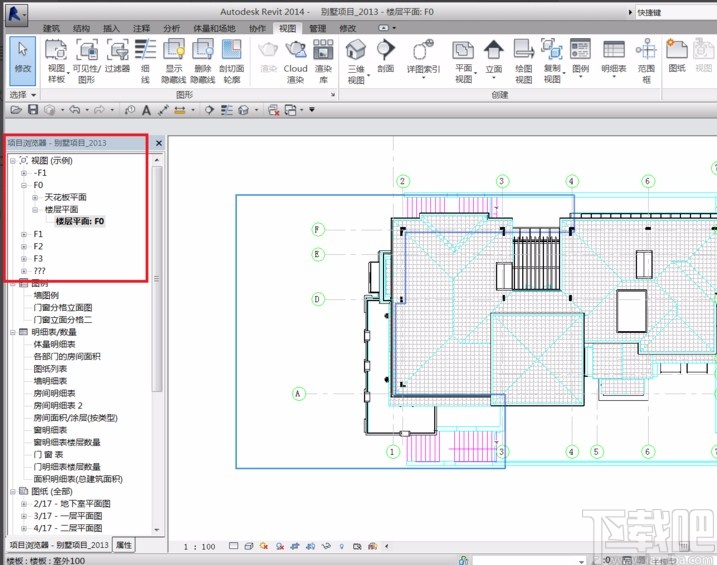Image resolution: width=717 pixels, height=565 pixels.
Task: Open the 选择 dropdown panel
Action: tap(22, 95)
